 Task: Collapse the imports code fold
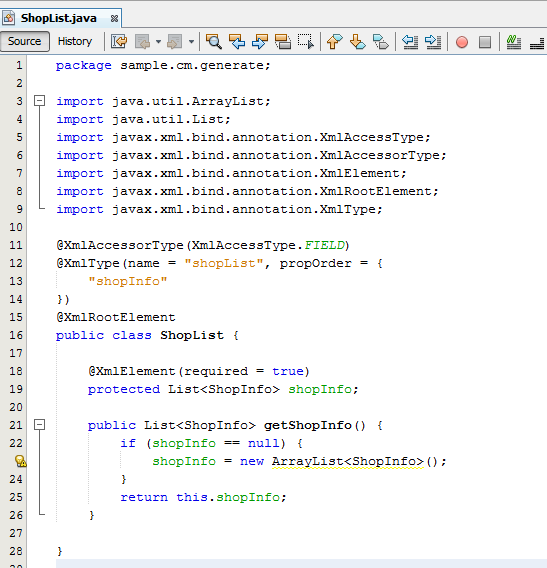pyautogui.click(x=39, y=101)
